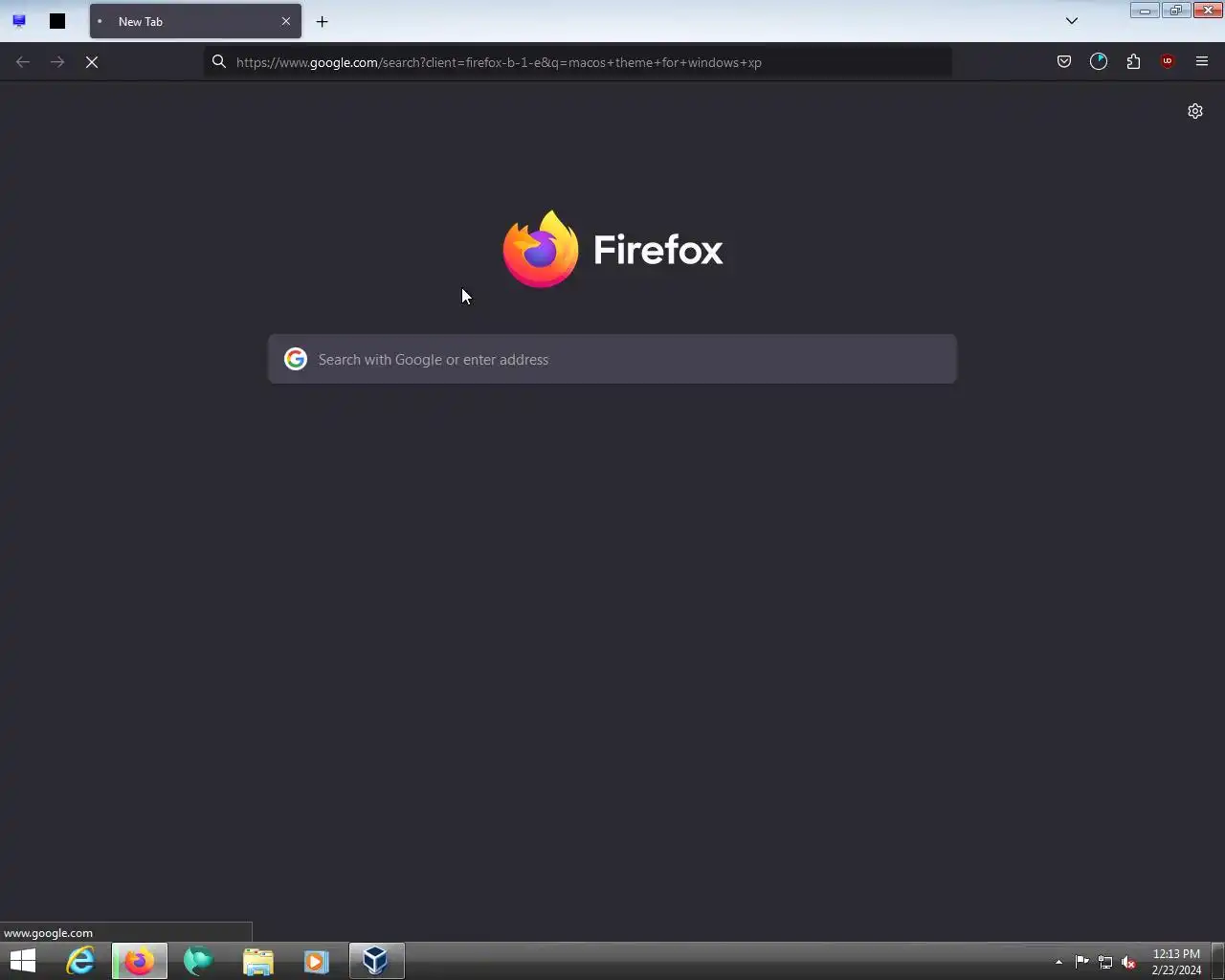Viewport: 1225px width, 980px height.
Task: Click the muted volume tray icon
Action: pos(1128,962)
